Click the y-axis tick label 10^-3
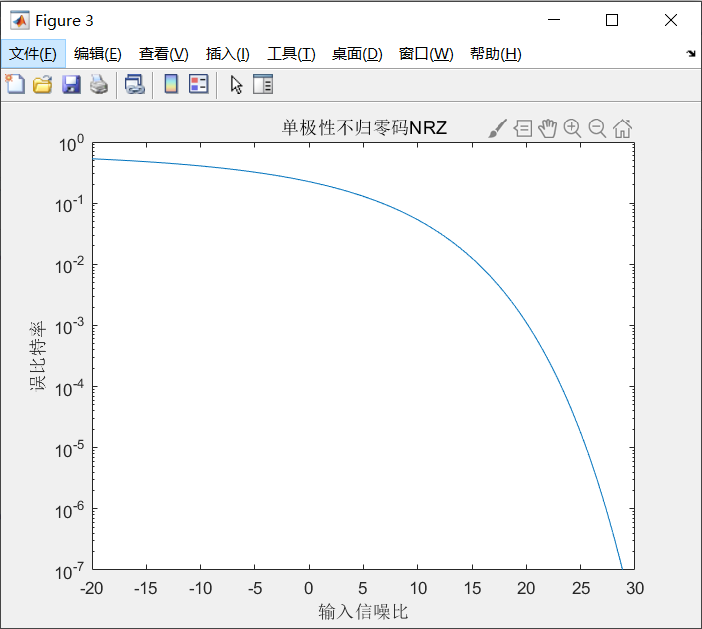Viewport: 702px width, 629px height. [x=69, y=327]
